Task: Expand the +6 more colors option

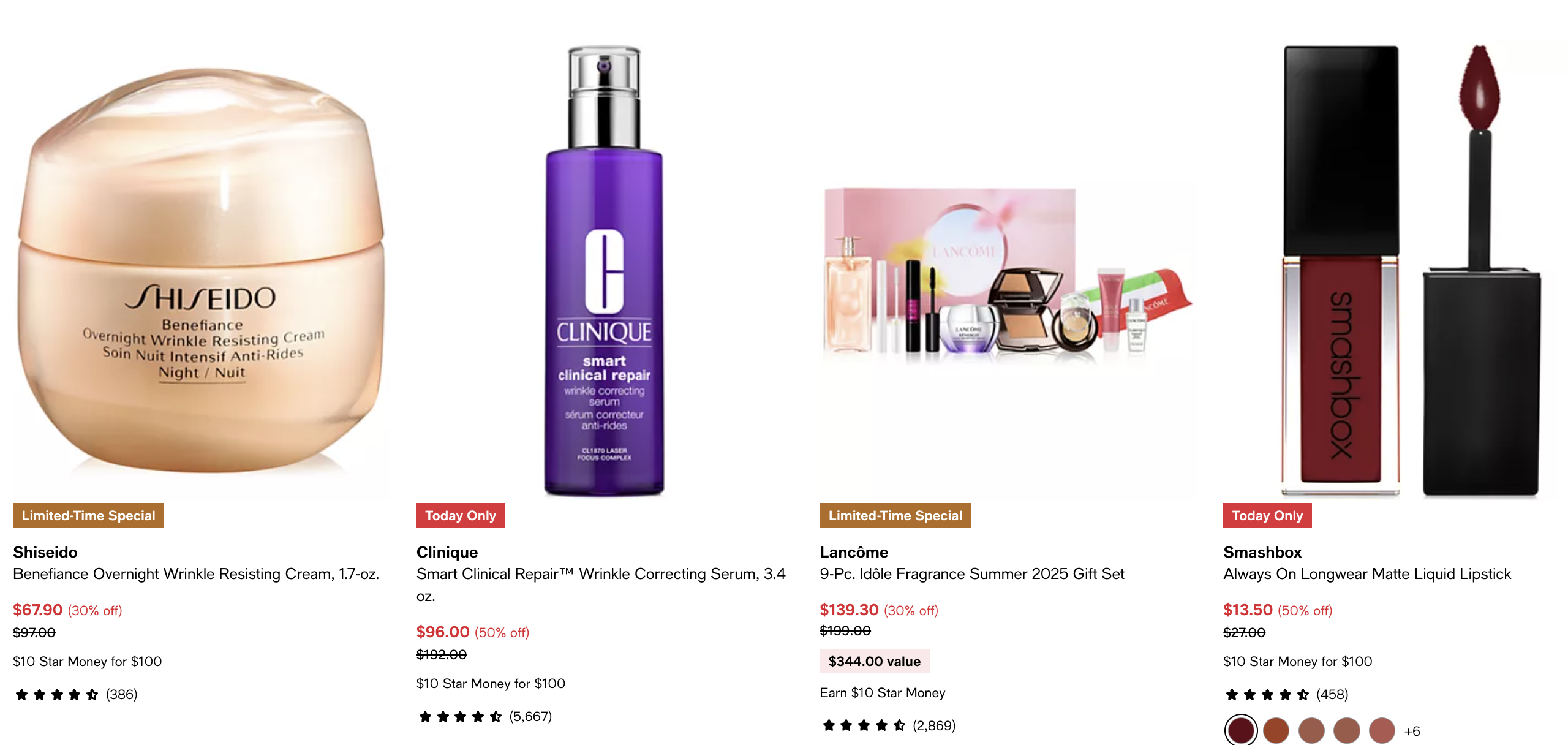Action: tap(1412, 731)
